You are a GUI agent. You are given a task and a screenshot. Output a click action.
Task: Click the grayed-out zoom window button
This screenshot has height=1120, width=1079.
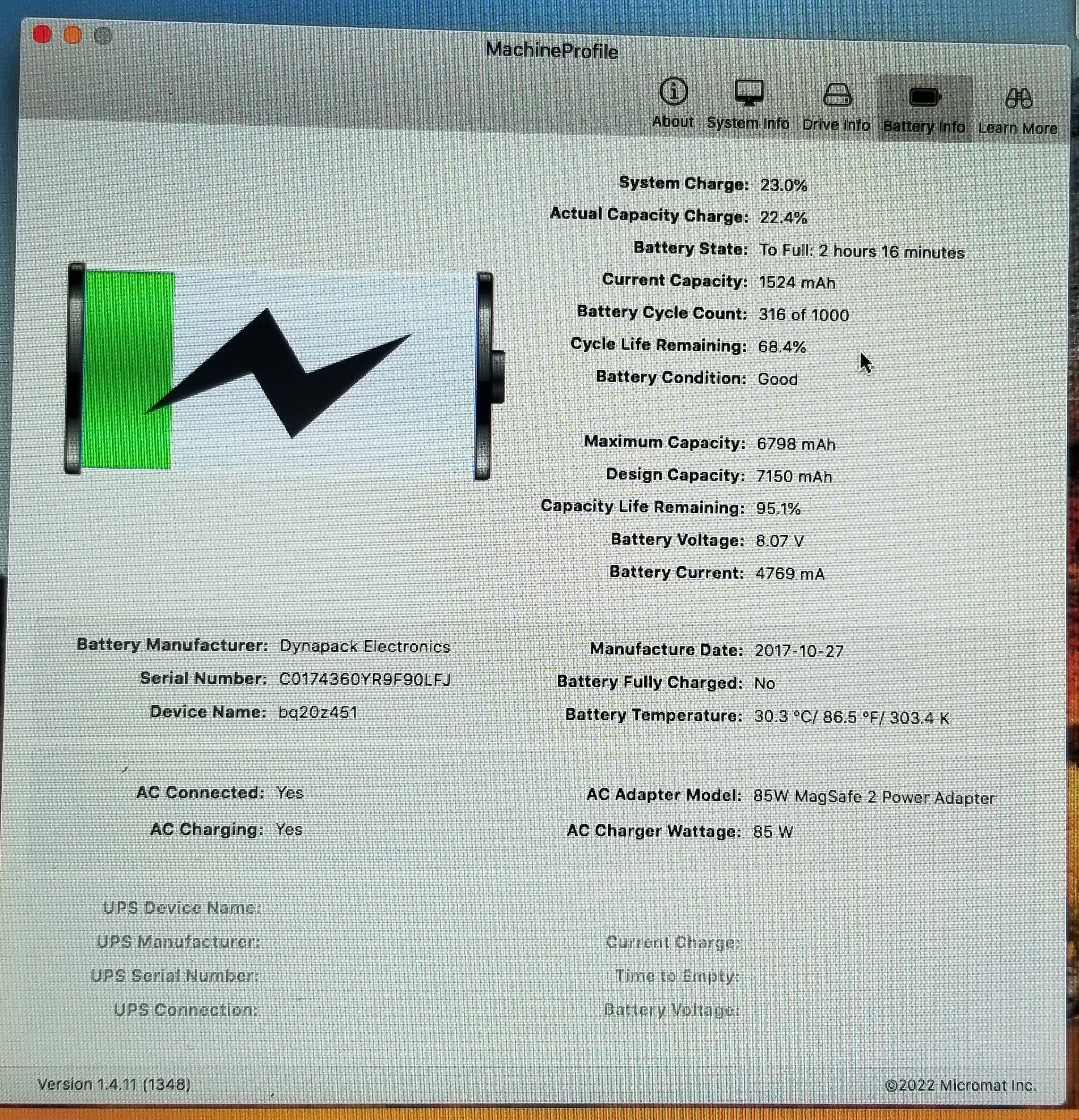point(103,37)
